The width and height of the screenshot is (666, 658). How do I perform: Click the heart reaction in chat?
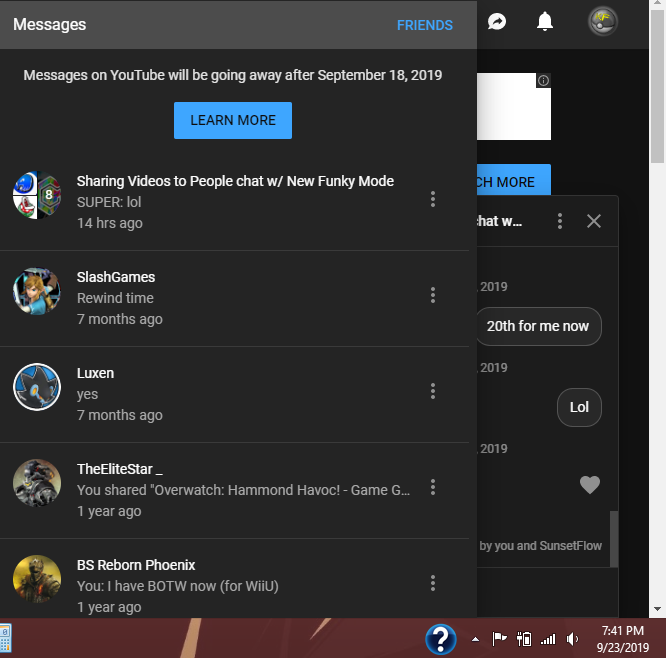[x=590, y=485]
